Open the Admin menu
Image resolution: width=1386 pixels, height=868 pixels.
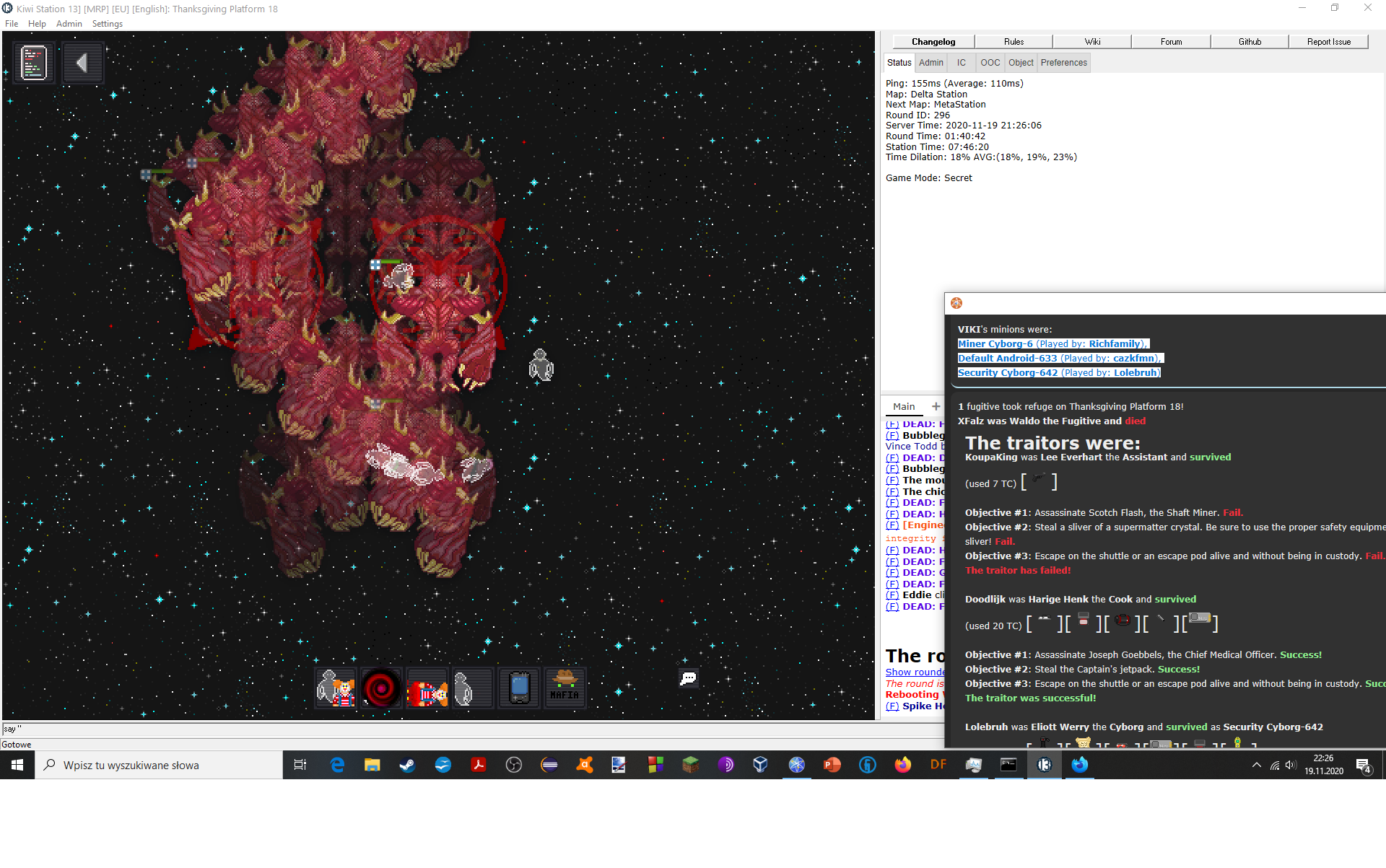(x=69, y=24)
